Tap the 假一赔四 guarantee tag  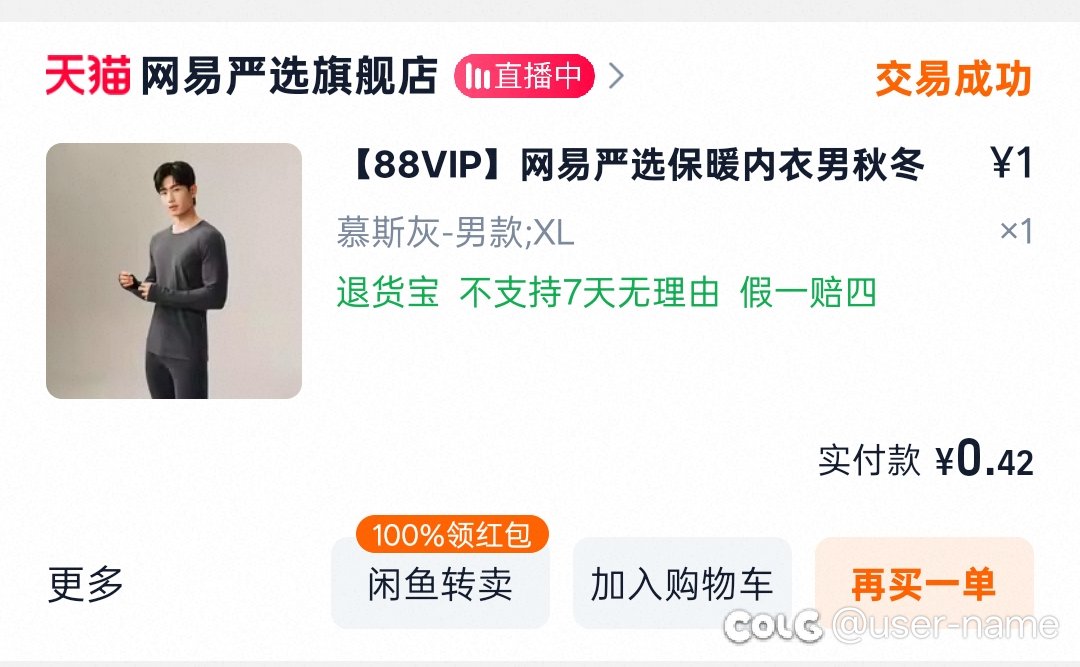coord(808,292)
